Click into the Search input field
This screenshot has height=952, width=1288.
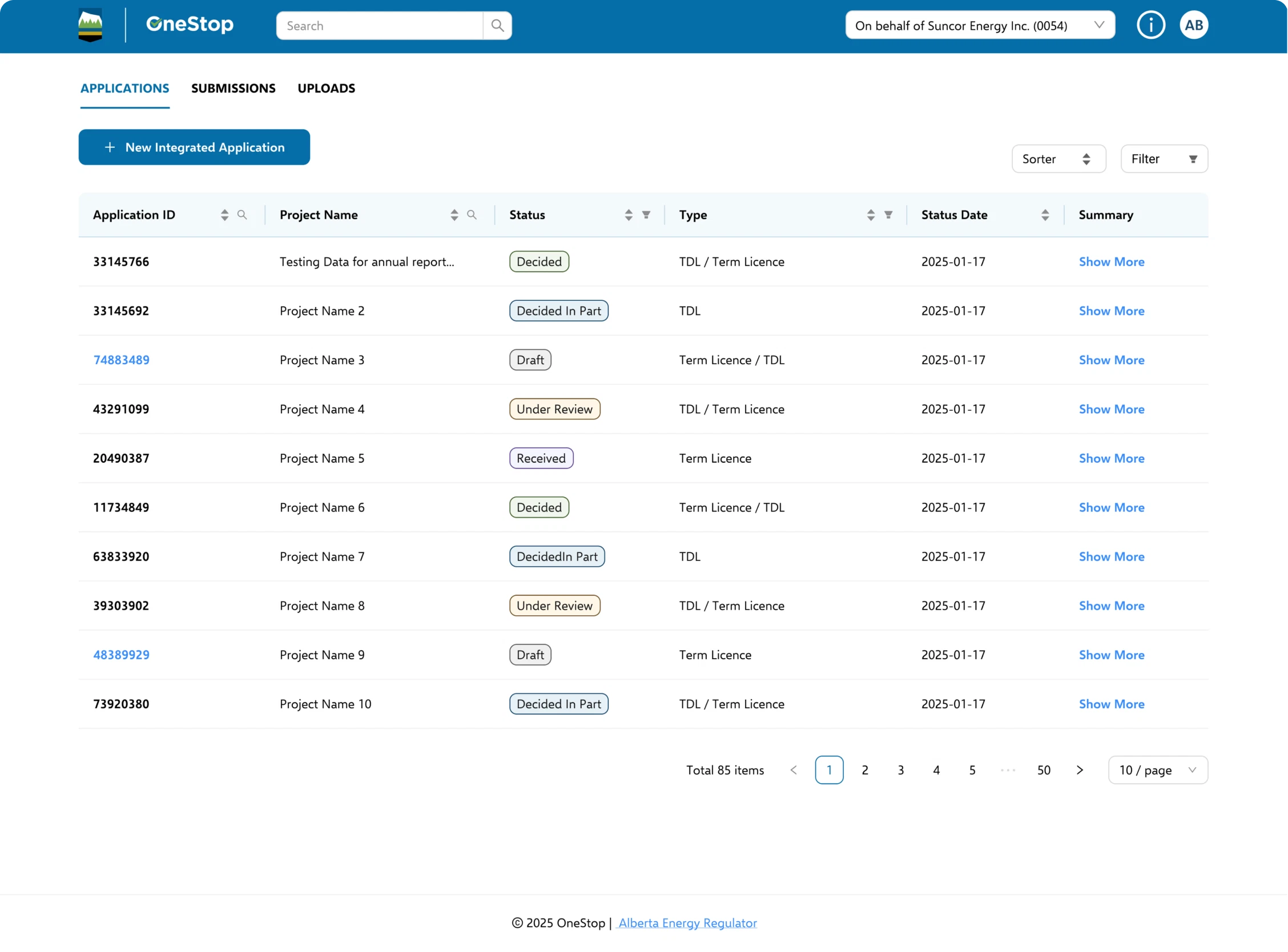[379, 25]
